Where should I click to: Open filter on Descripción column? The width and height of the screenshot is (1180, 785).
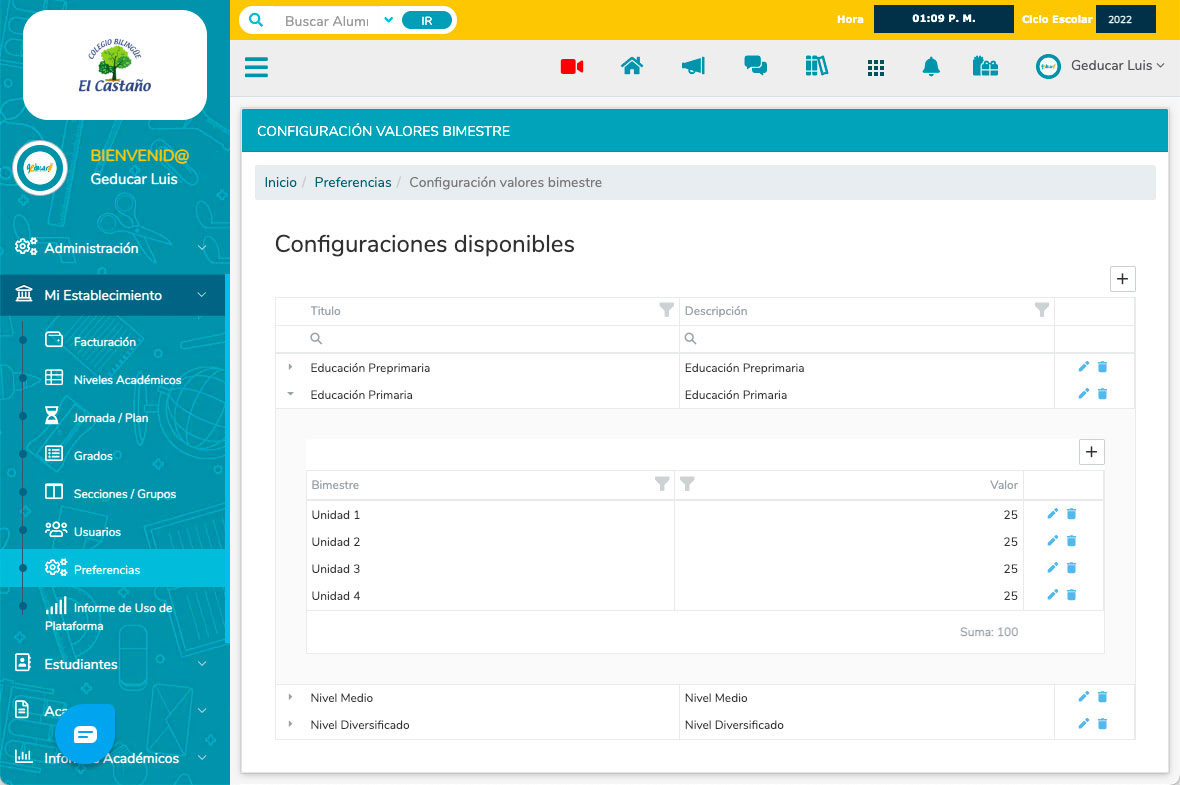pyautogui.click(x=1042, y=310)
